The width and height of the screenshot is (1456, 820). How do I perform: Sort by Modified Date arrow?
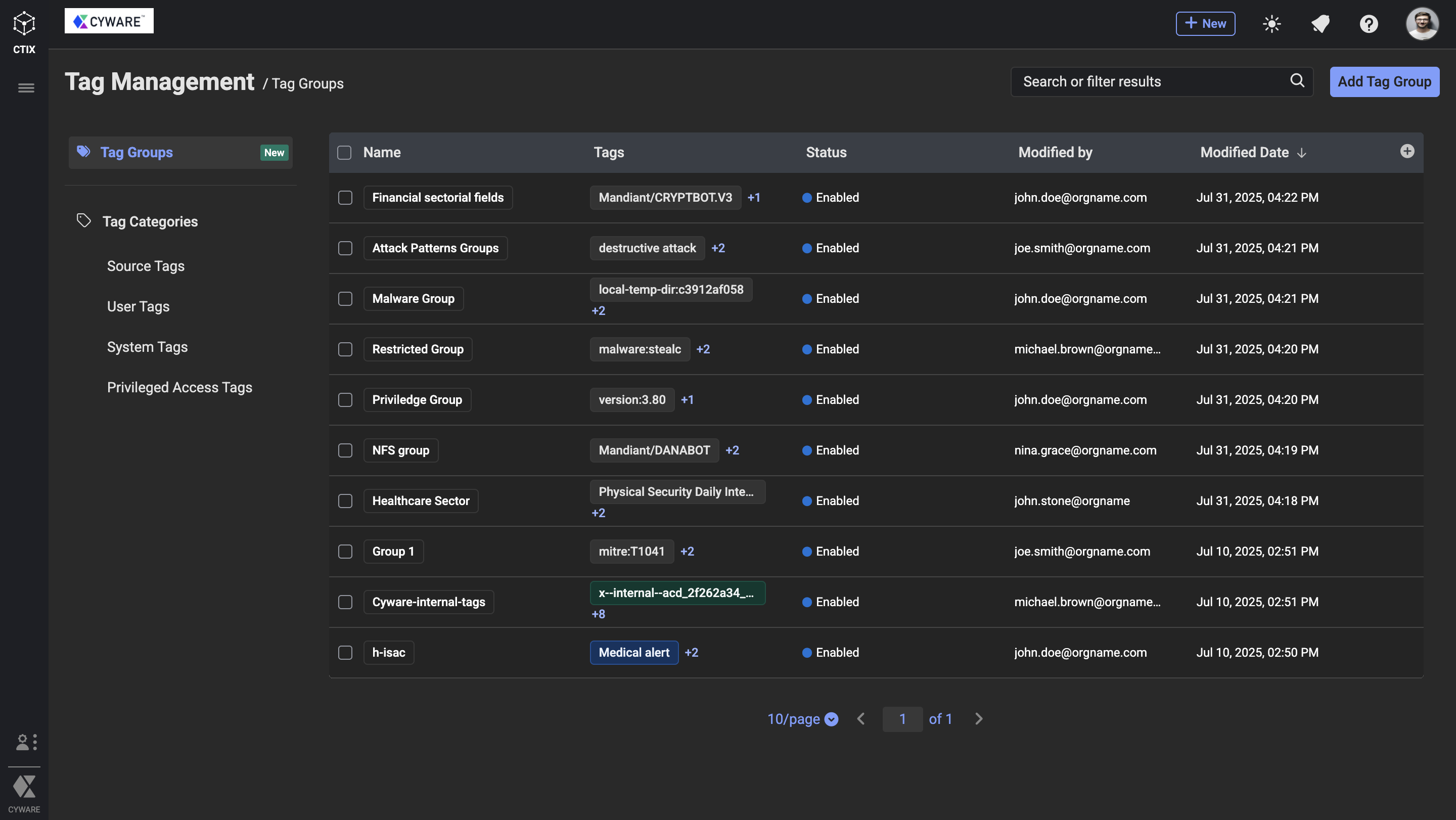[x=1302, y=153]
